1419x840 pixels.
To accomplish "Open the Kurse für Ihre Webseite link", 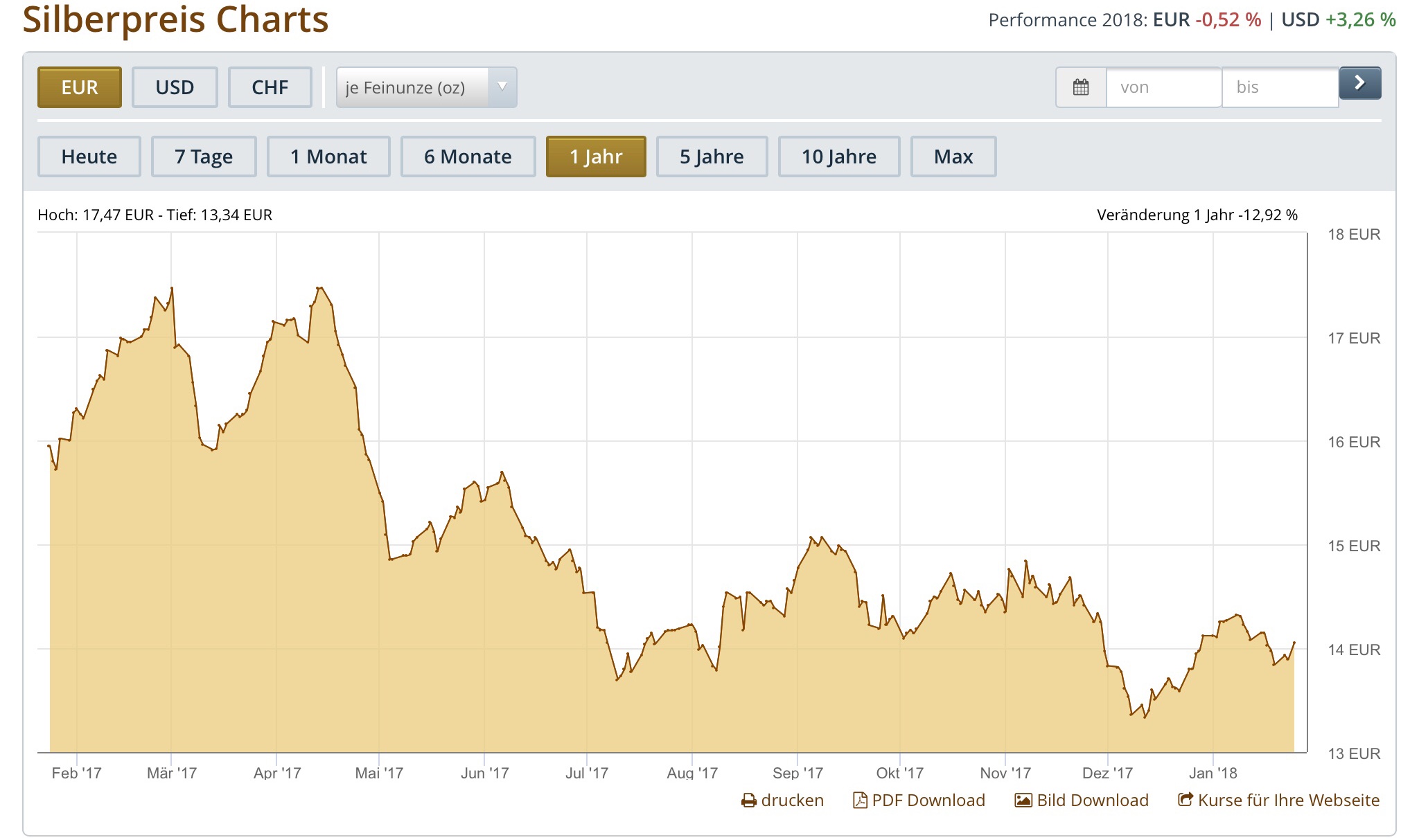I will coord(1288,801).
